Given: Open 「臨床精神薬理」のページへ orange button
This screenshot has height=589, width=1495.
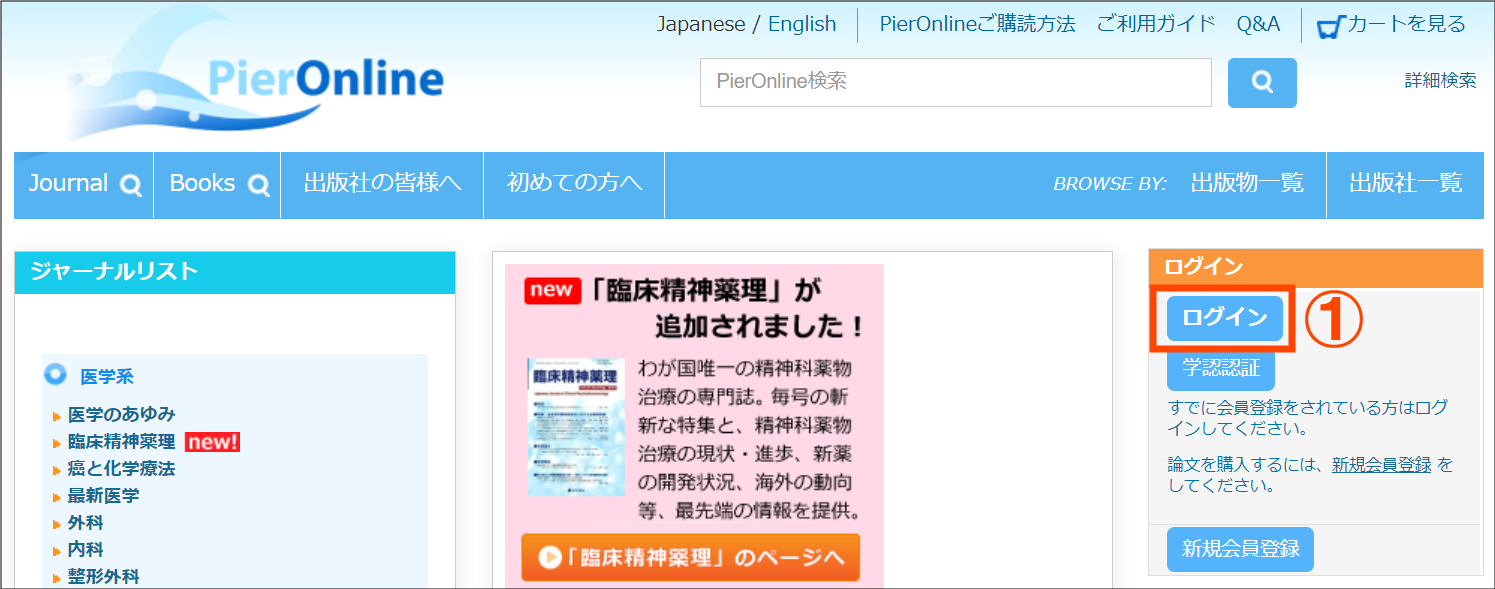Looking at the screenshot, I should click(x=690, y=558).
